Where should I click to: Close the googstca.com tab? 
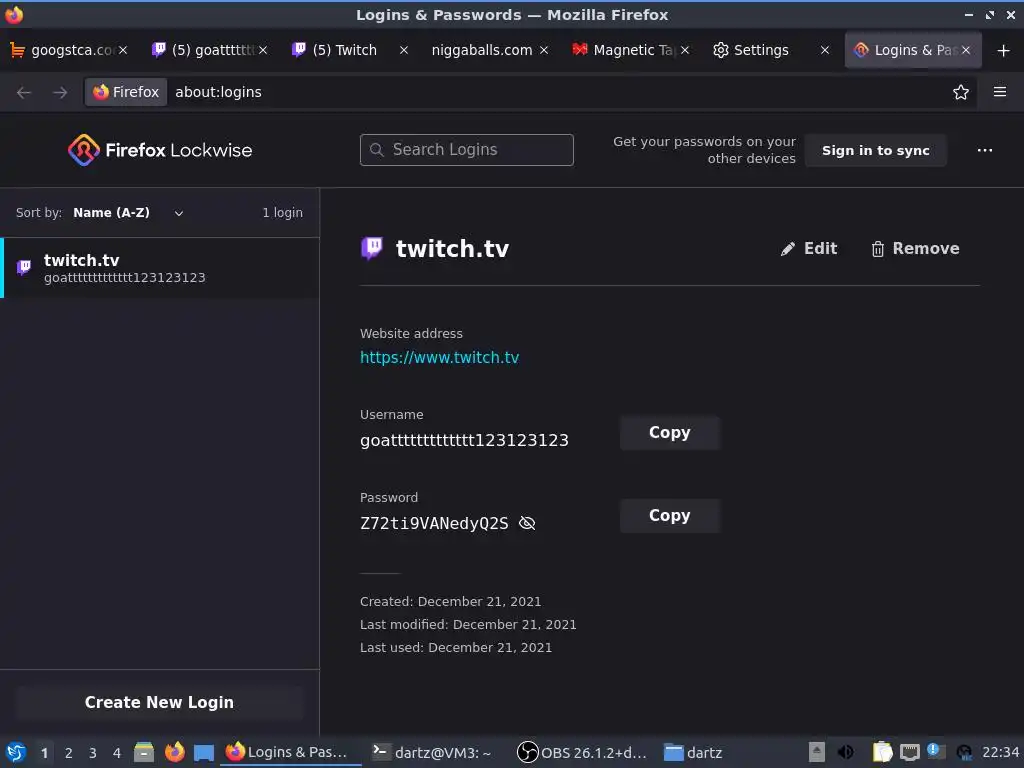point(123,50)
